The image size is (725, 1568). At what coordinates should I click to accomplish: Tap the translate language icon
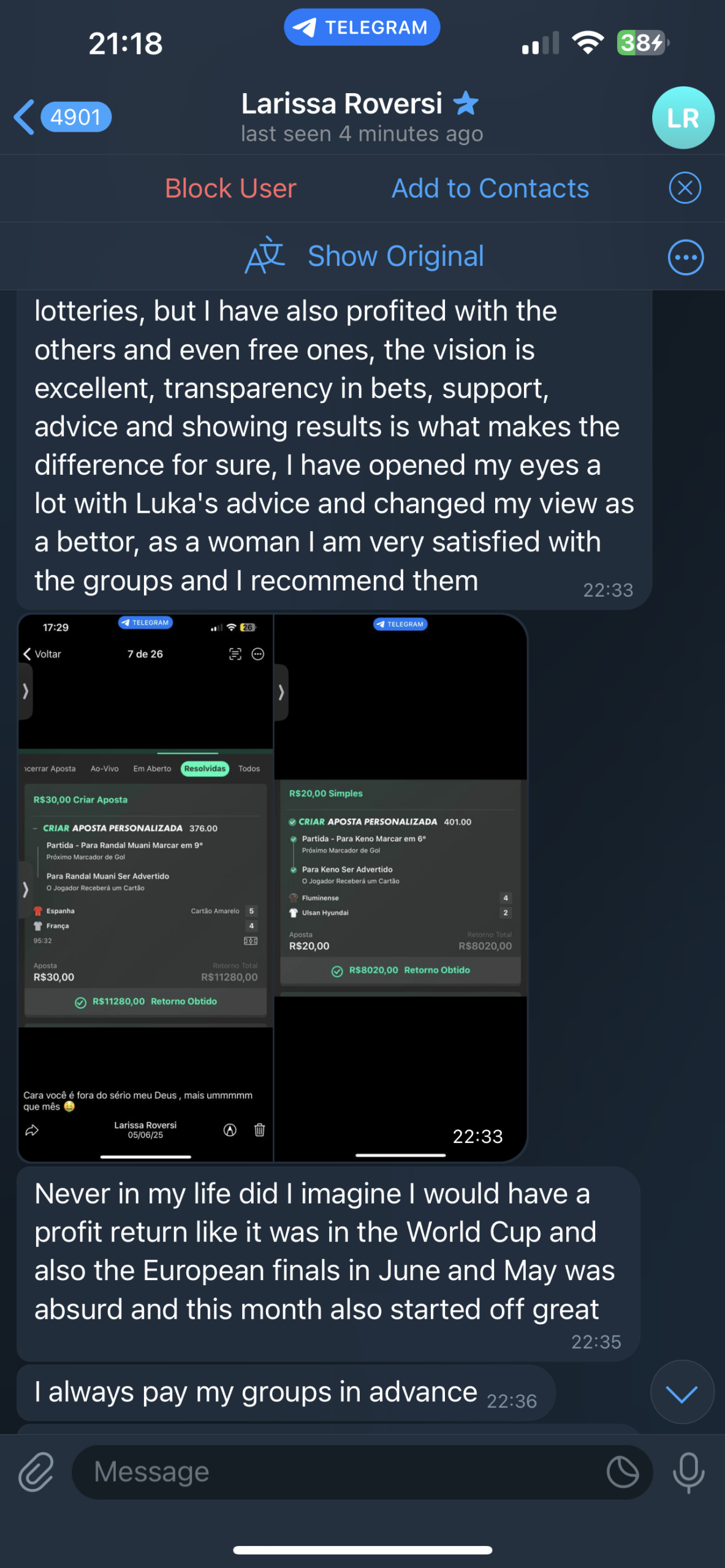point(265,255)
